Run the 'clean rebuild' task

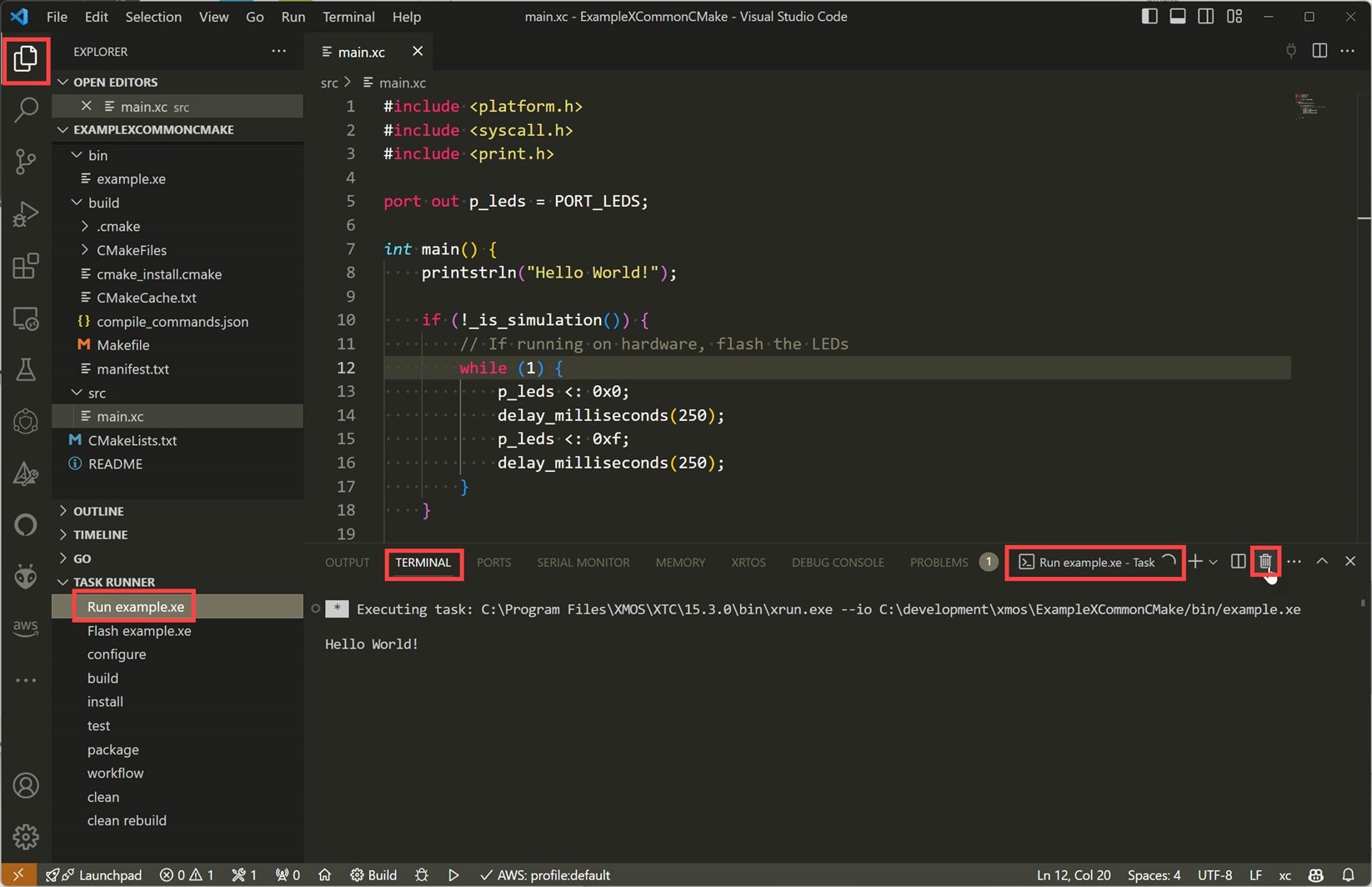point(178,820)
